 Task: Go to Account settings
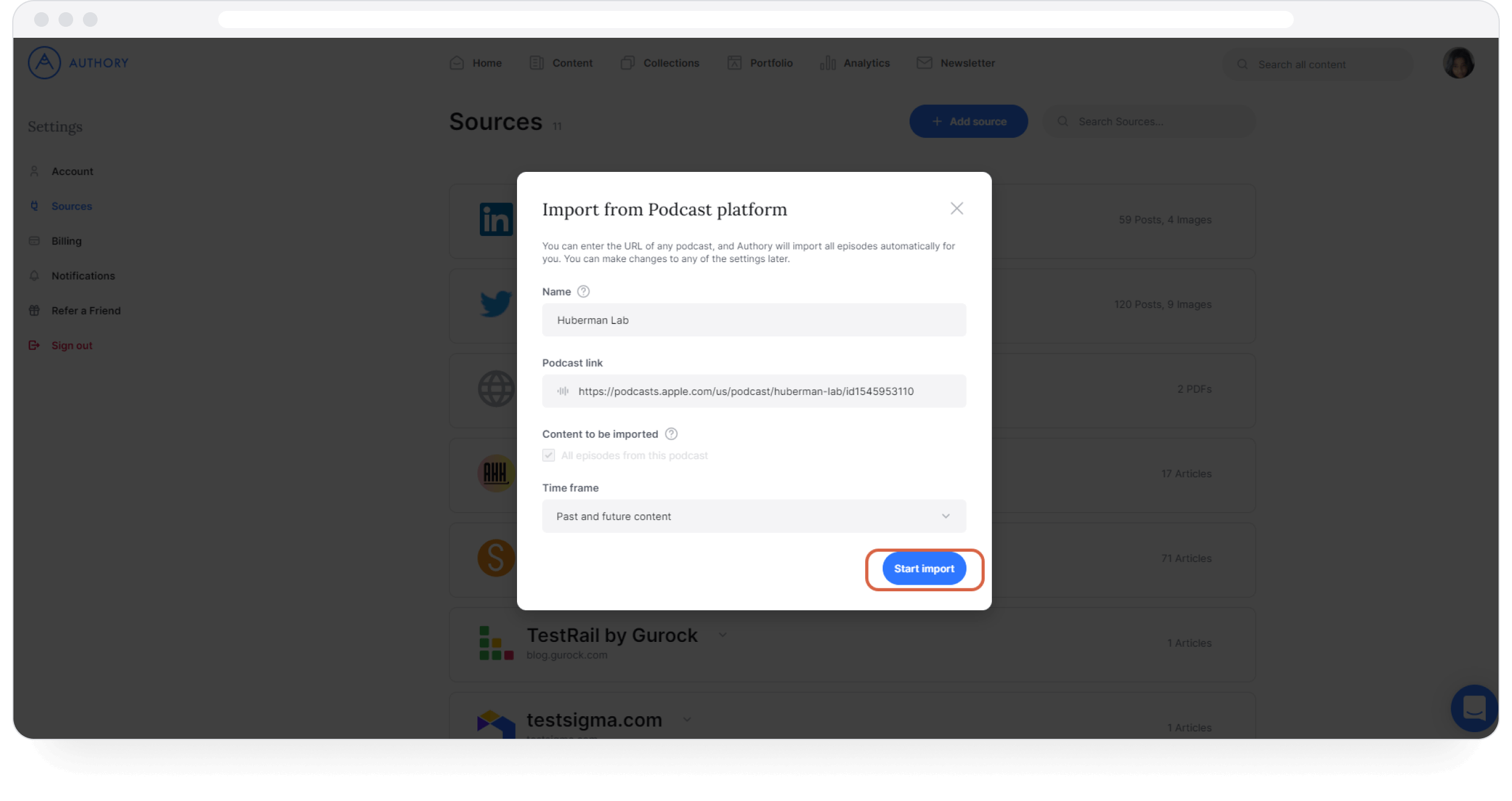pos(72,171)
